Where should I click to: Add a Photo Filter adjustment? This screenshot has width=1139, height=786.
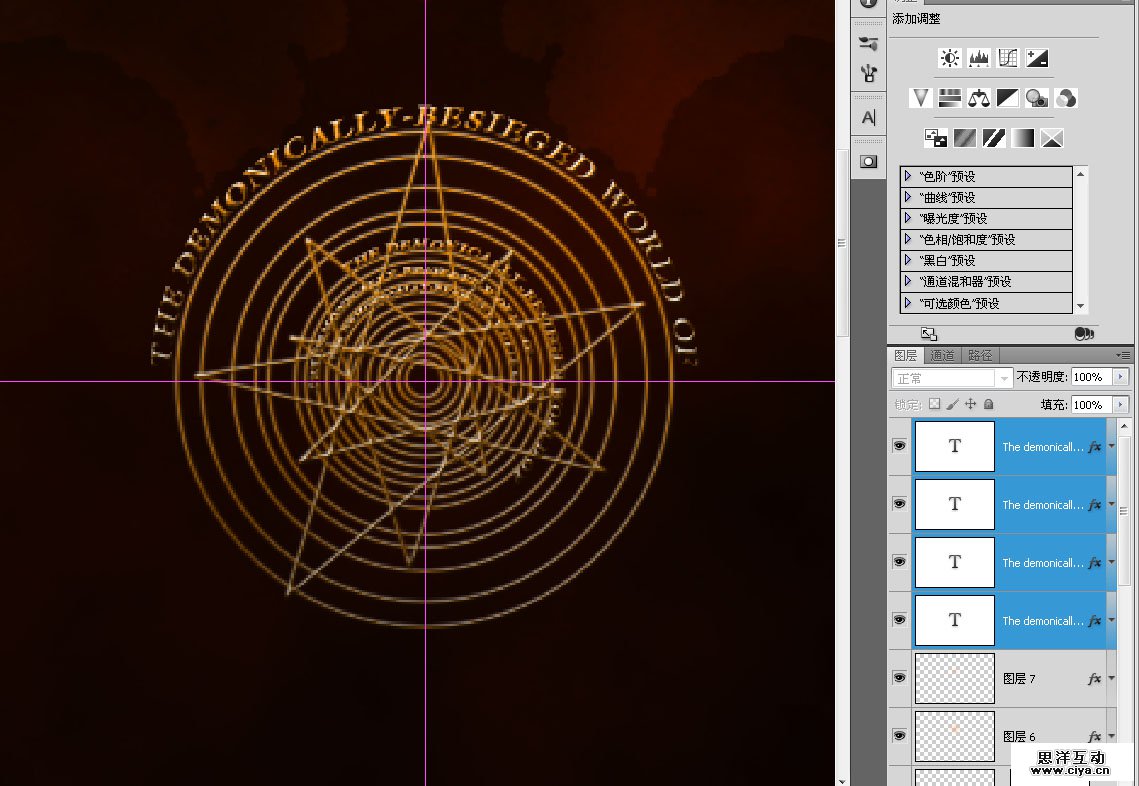pyautogui.click(x=1037, y=98)
